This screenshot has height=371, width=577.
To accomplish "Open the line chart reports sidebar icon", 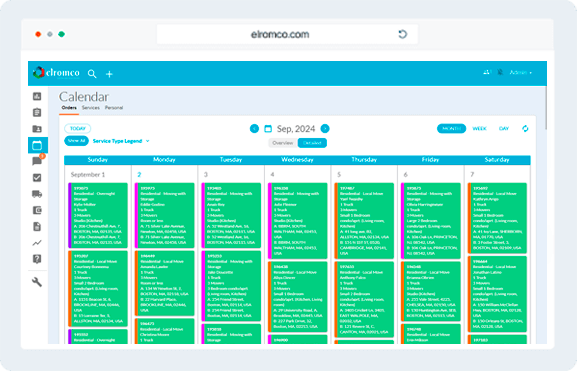I will 37,243.
